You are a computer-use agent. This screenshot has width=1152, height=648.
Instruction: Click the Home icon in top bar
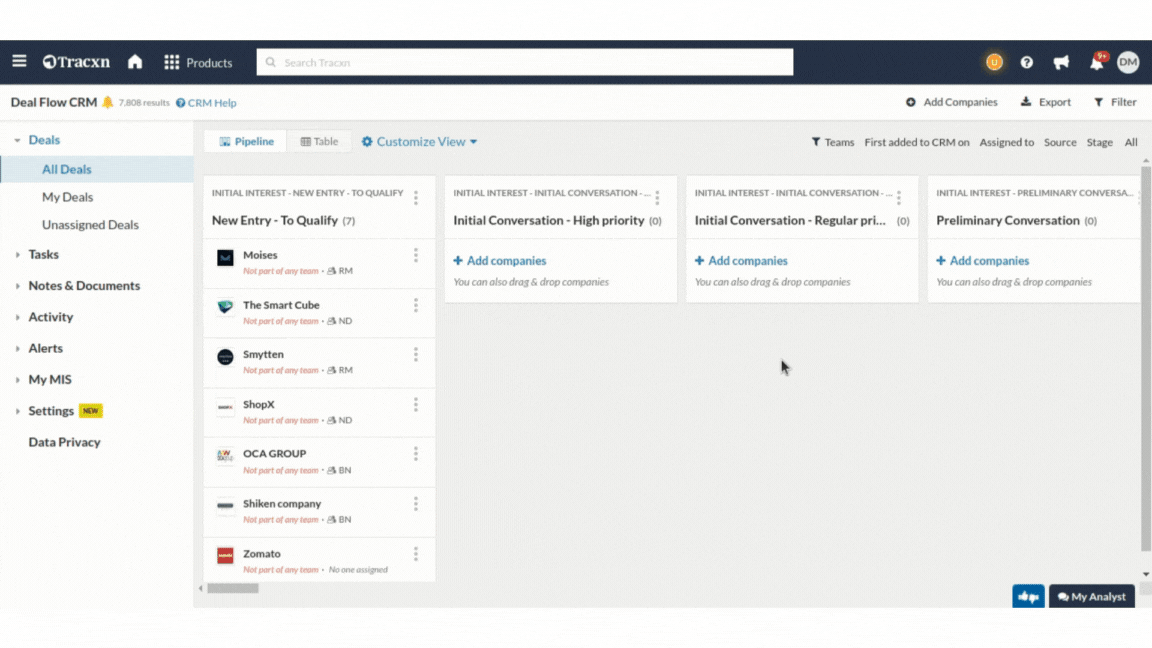135,62
